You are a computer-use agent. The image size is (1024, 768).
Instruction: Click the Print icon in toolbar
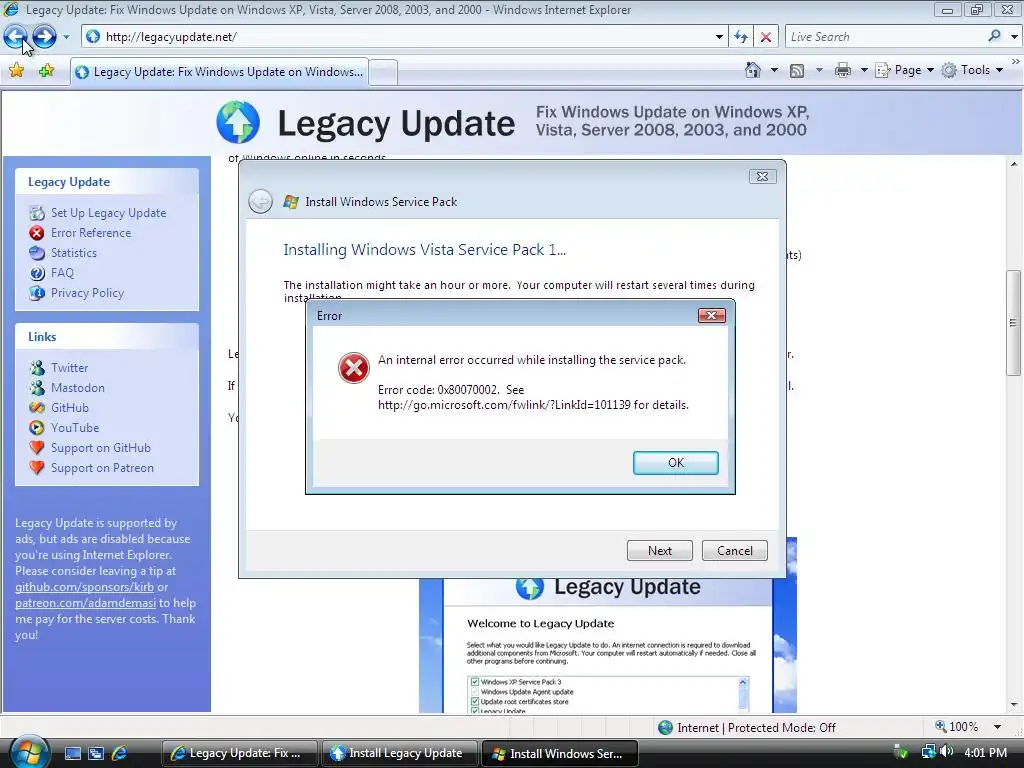(843, 71)
